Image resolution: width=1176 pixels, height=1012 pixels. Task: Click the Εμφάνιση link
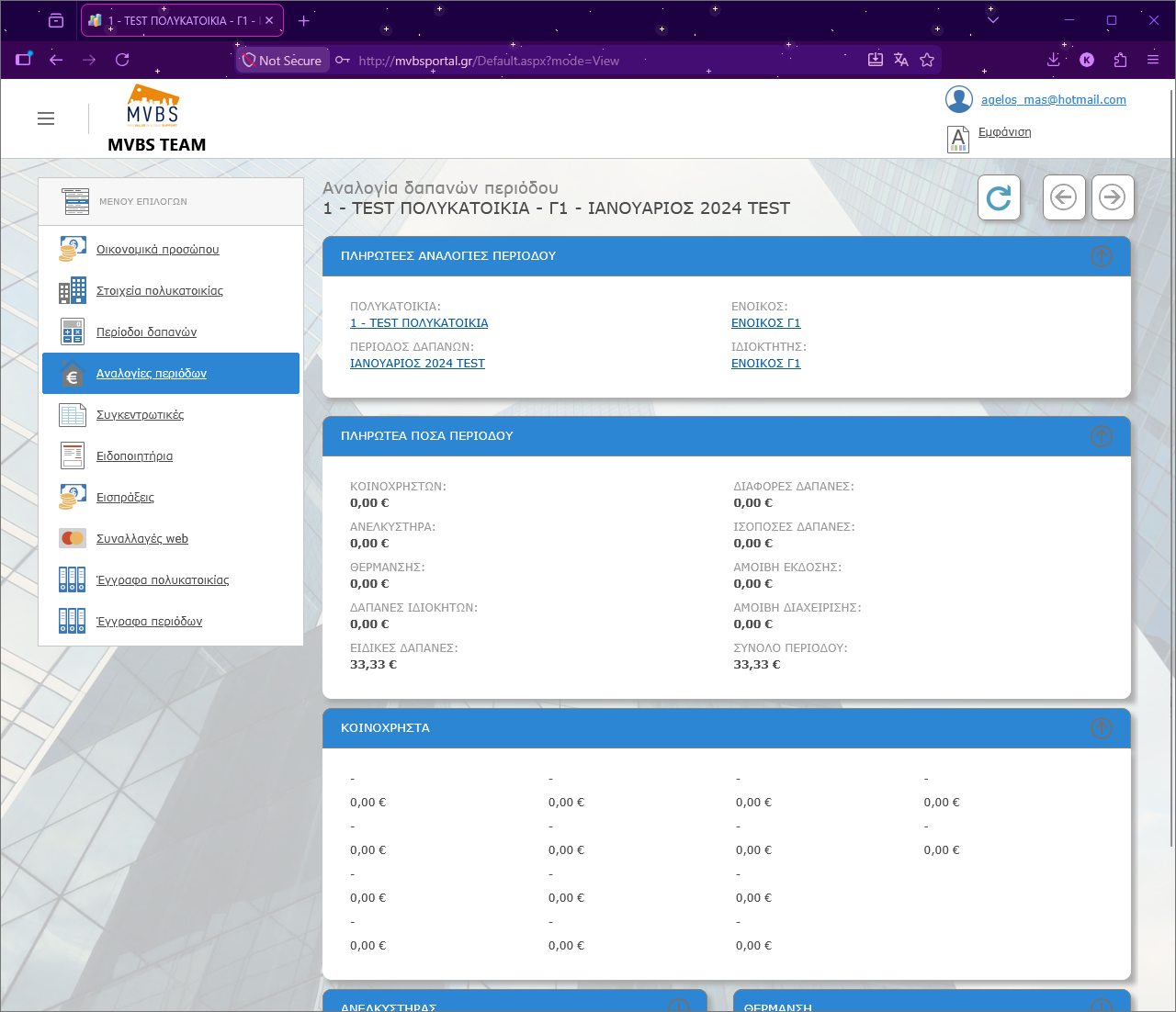point(1004,131)
